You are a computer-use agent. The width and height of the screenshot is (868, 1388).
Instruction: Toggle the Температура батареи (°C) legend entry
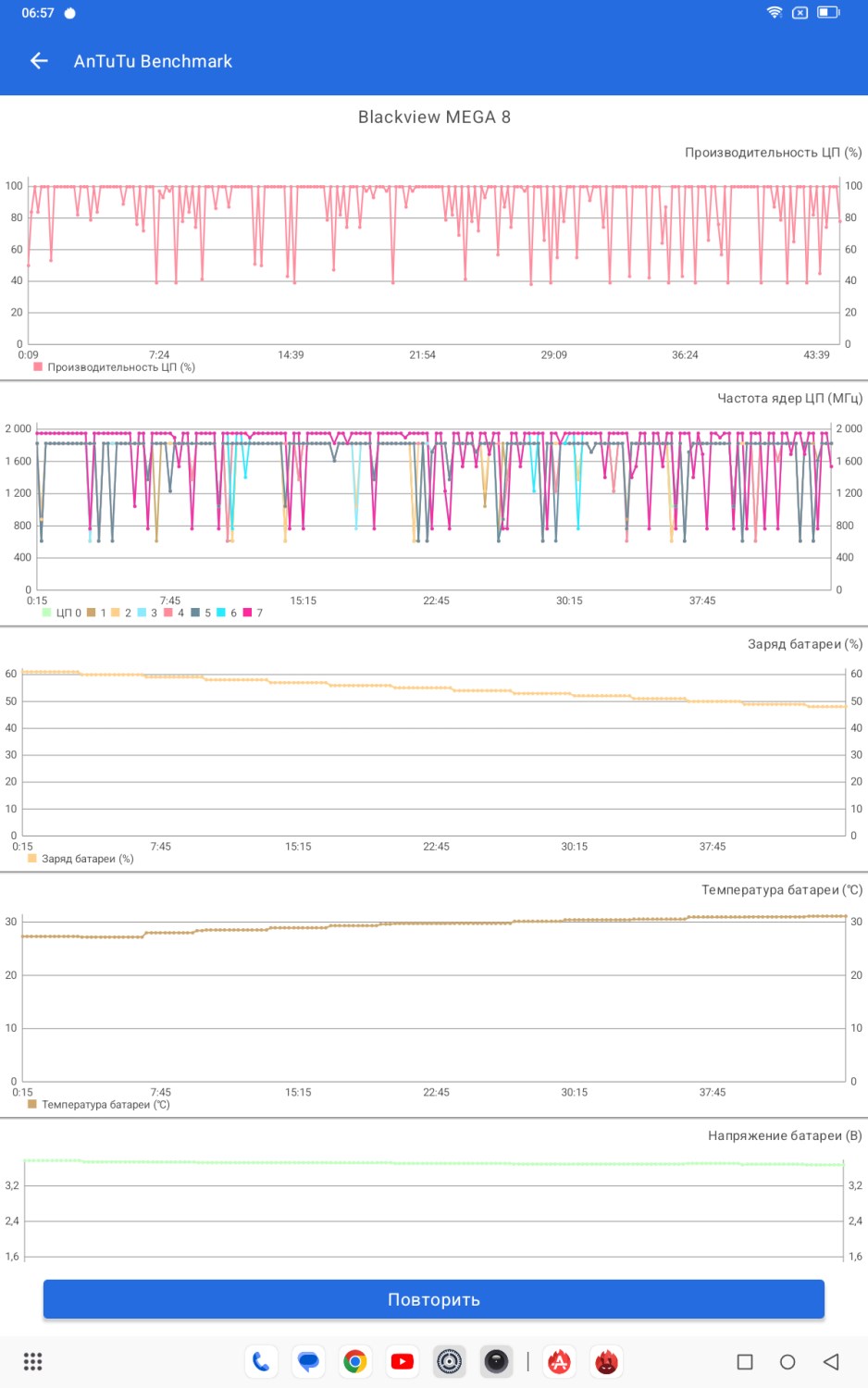coord(99,1105)
